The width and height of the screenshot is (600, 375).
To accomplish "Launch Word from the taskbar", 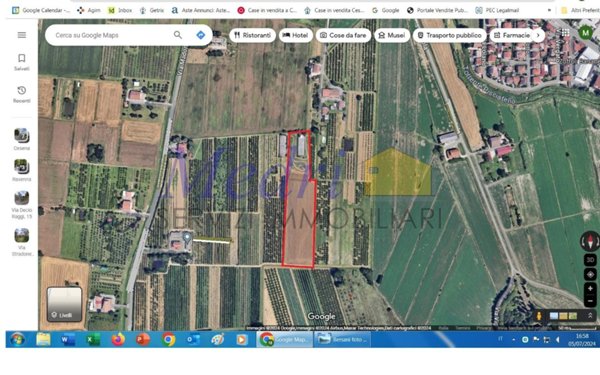I will coord(68,339).
